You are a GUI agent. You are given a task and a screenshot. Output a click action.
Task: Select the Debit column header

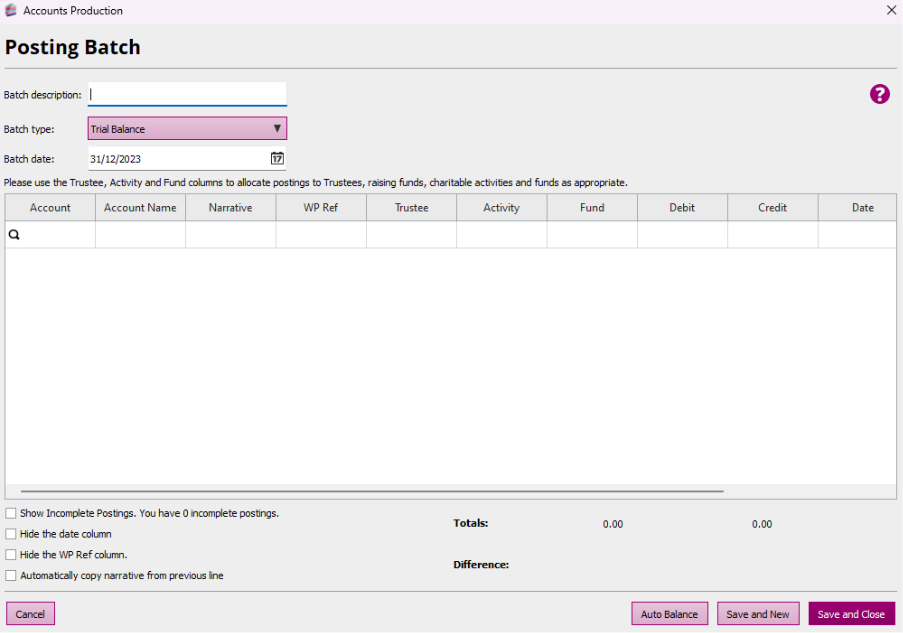coord(682,208)
